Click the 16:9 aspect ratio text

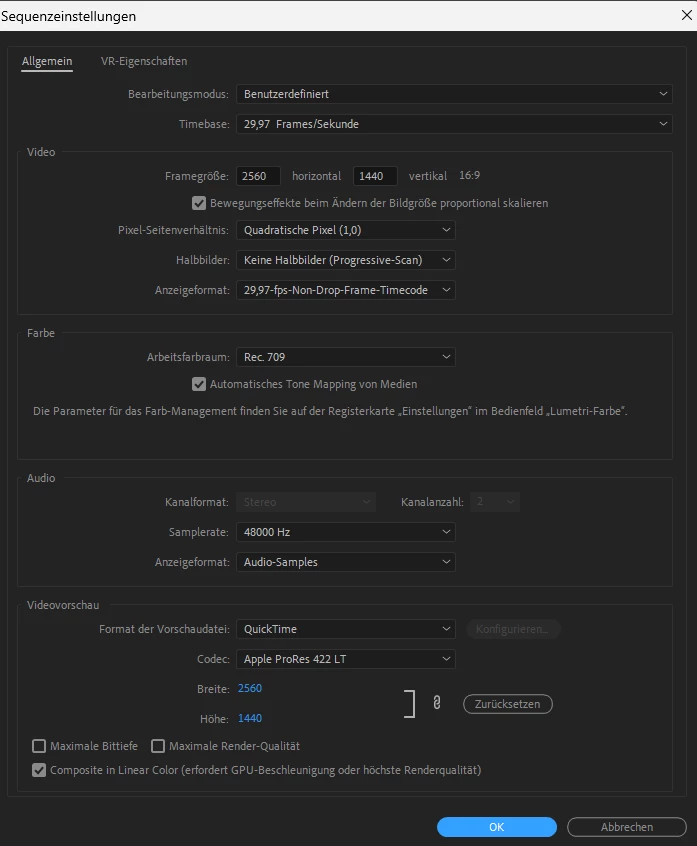pos(469,175)
